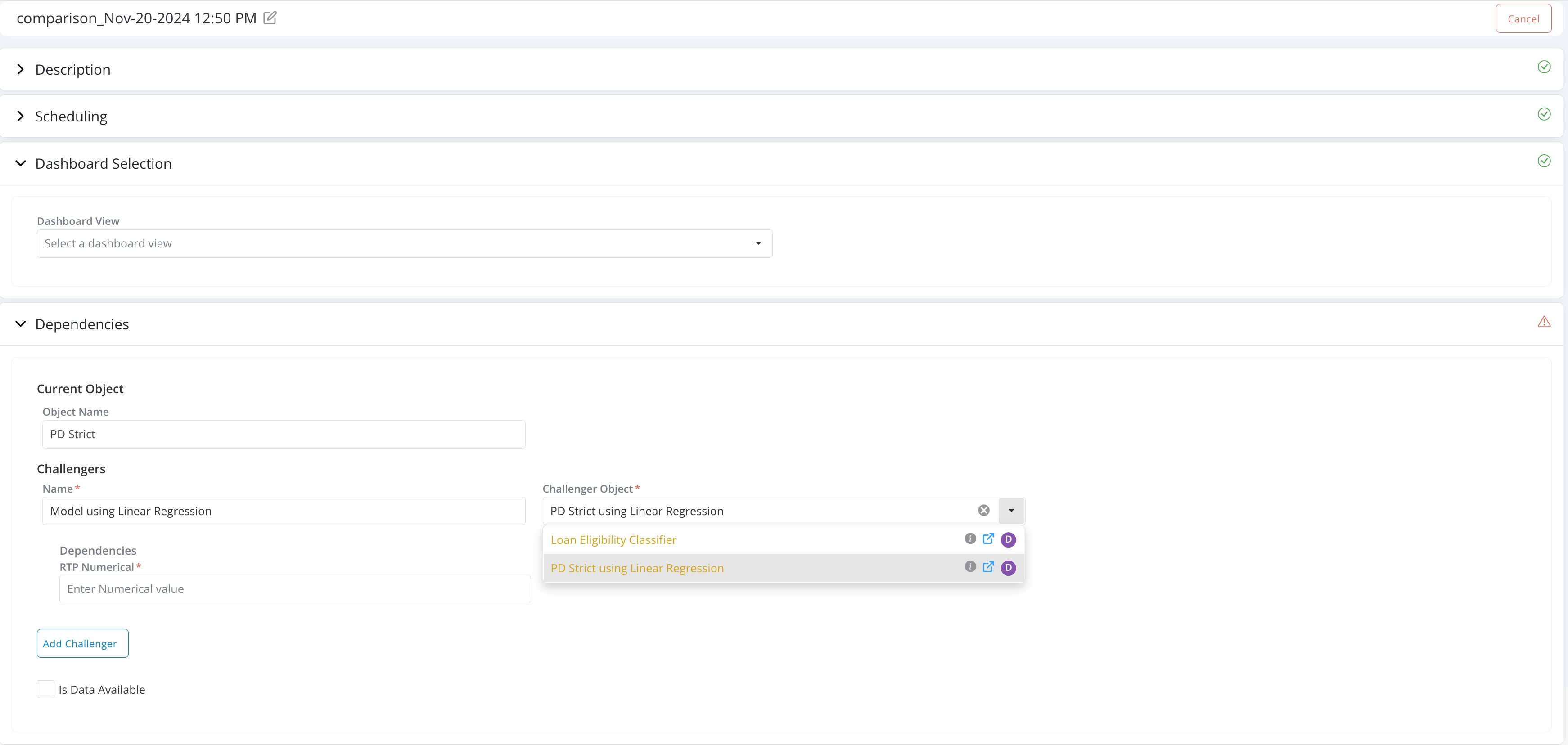Open info icon for Loan Eligibility Classifier
Screen dimensions: 1568x745
pyautogui.click(x=970, y=539)
